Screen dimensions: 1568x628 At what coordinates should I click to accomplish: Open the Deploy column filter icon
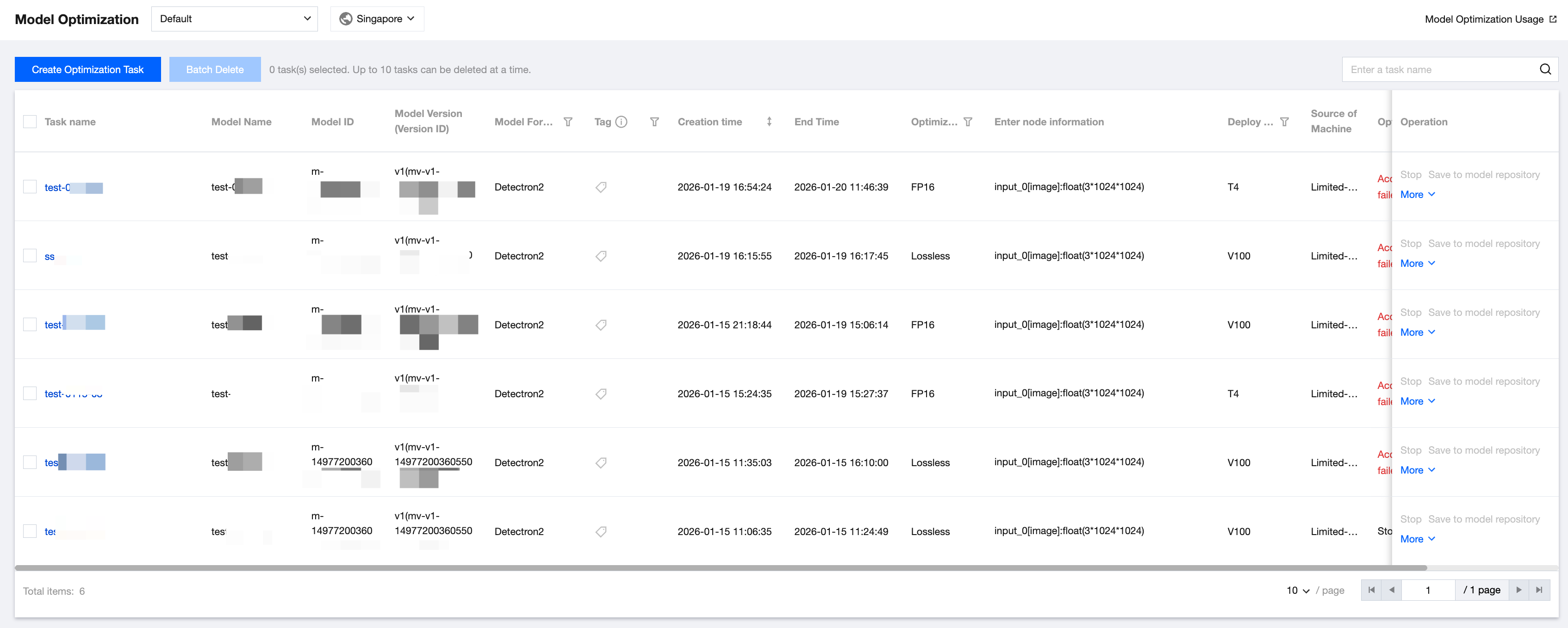pos(1284,122)
